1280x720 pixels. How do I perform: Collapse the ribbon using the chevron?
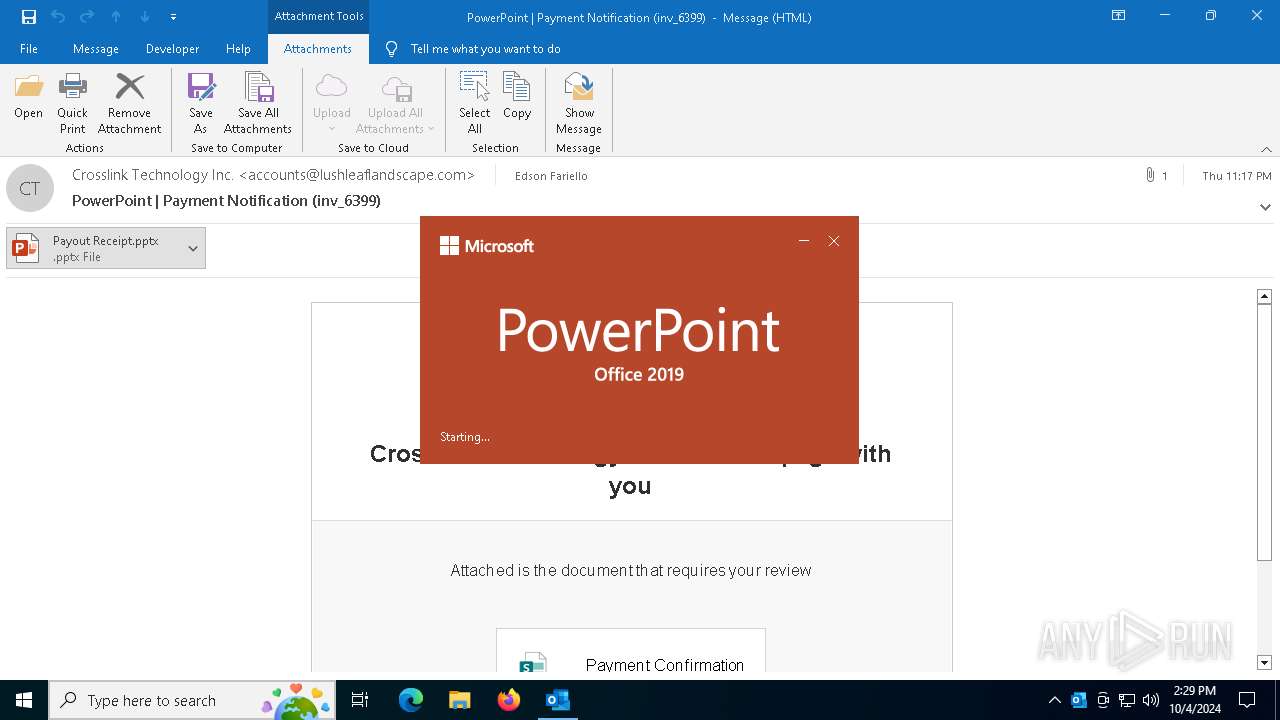(1266, 149)
